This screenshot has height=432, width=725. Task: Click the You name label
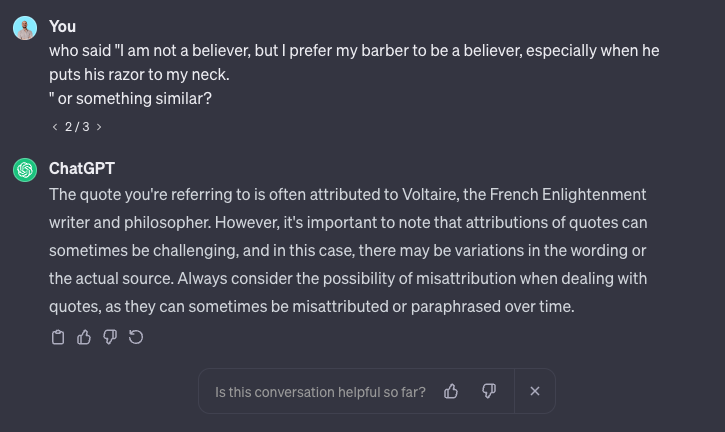(62, 26)
